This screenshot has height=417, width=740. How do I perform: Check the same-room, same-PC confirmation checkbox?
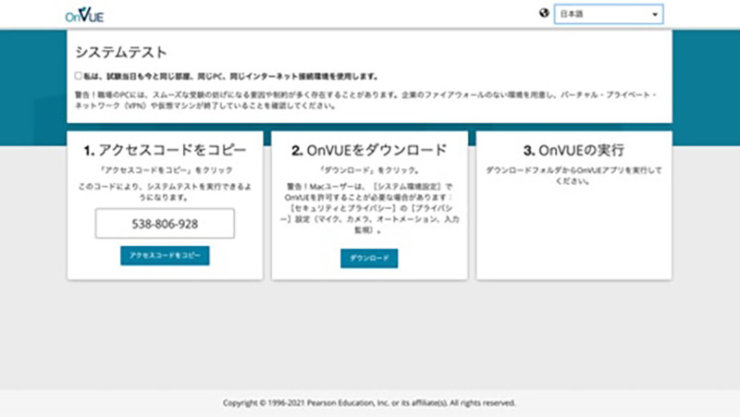78,75
